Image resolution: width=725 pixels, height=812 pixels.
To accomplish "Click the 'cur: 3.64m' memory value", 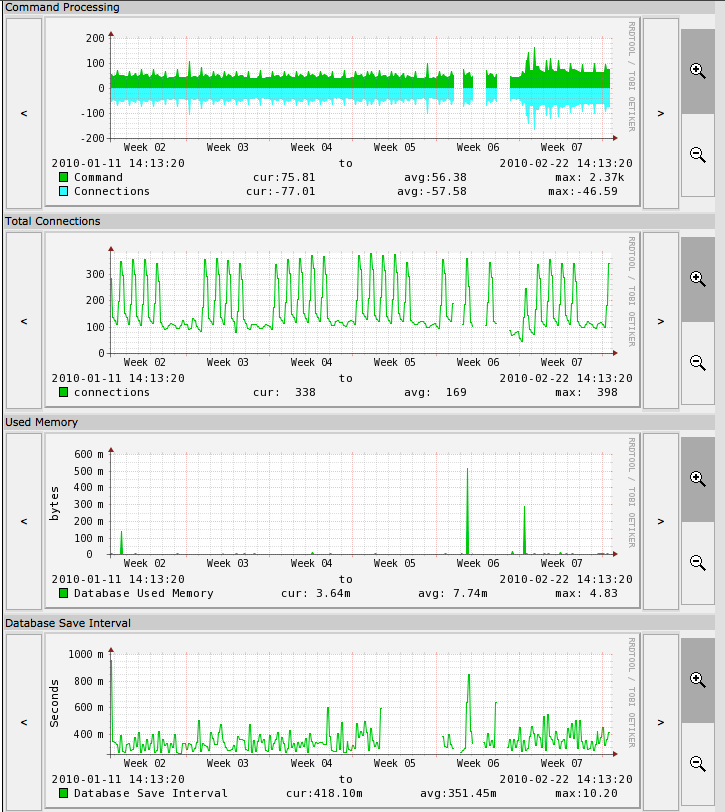I will [x=316, y=593].
